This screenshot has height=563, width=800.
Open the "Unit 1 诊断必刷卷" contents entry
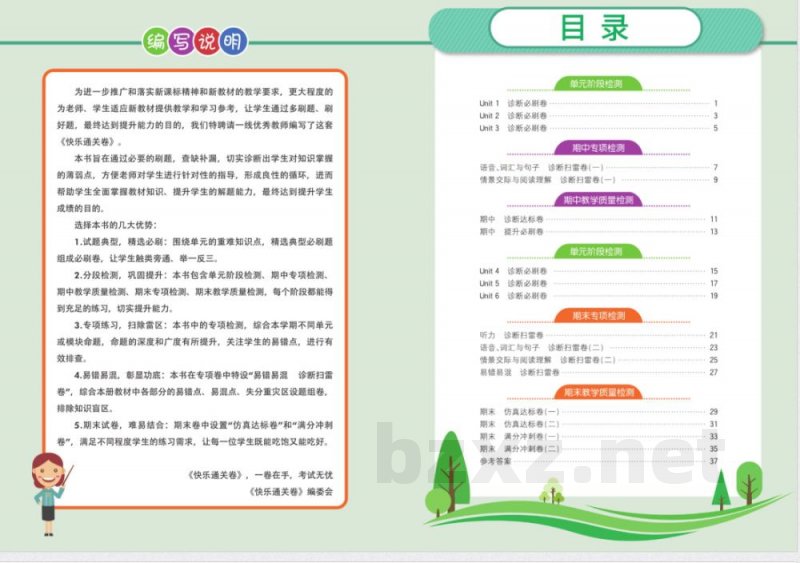[x=598, y=103]
